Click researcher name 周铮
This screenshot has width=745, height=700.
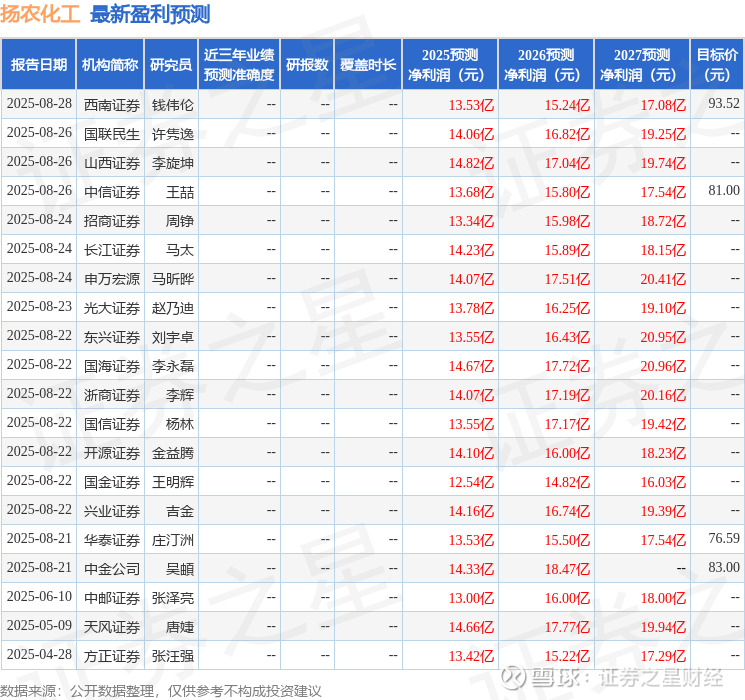180,221
